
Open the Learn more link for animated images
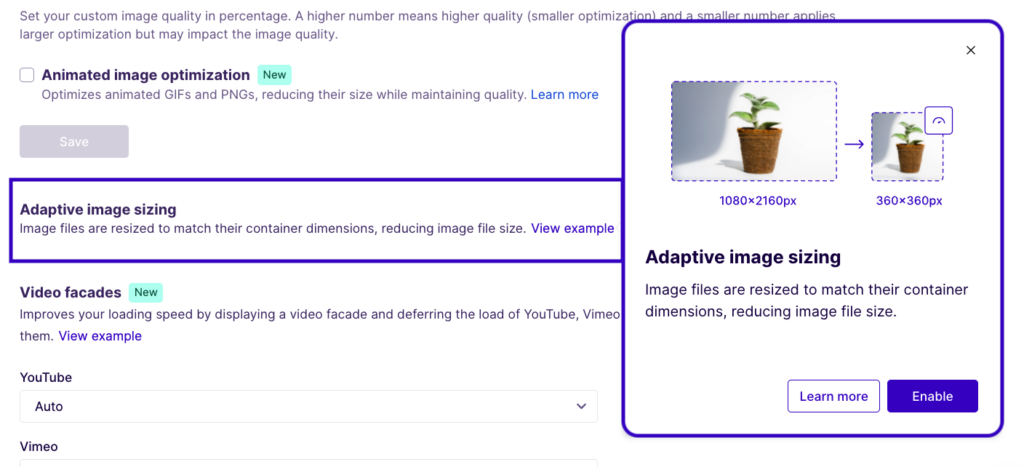pyautogui.click(x=564, y=95)
